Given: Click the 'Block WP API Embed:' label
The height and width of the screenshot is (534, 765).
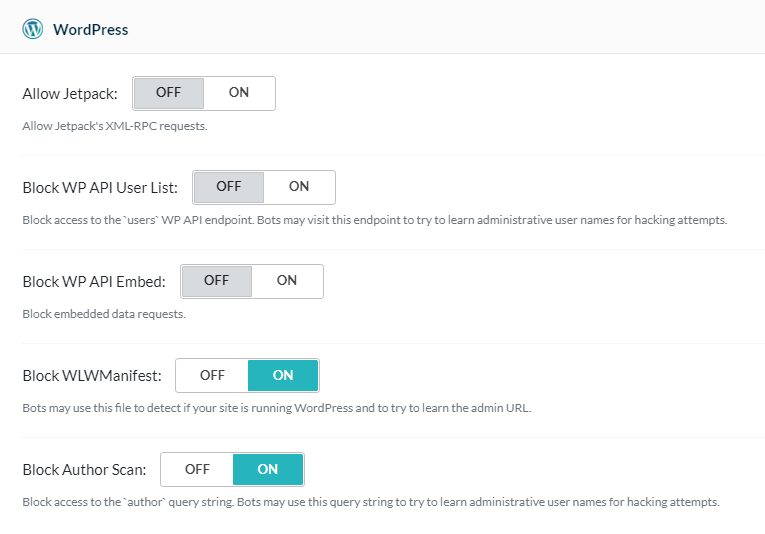Looking at the screenshot, I should [x=94, y=282].
